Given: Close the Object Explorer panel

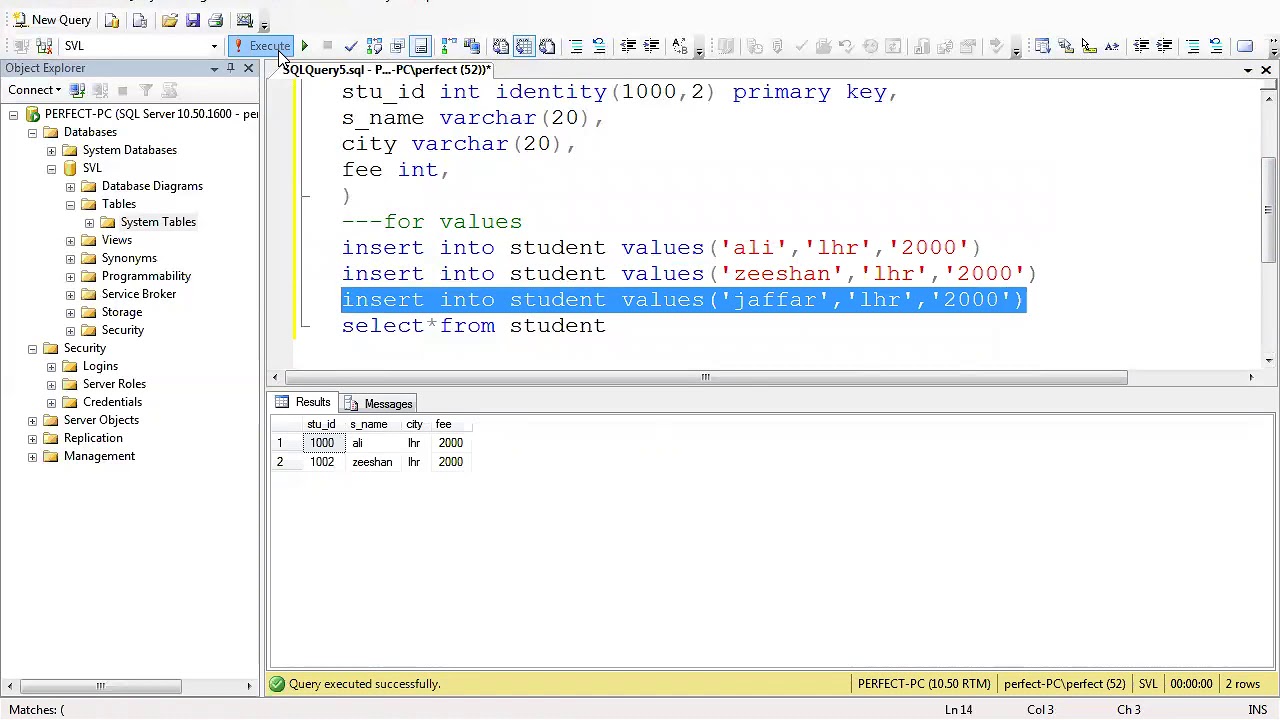Looking at the screenshot, I should click(249, 68).
